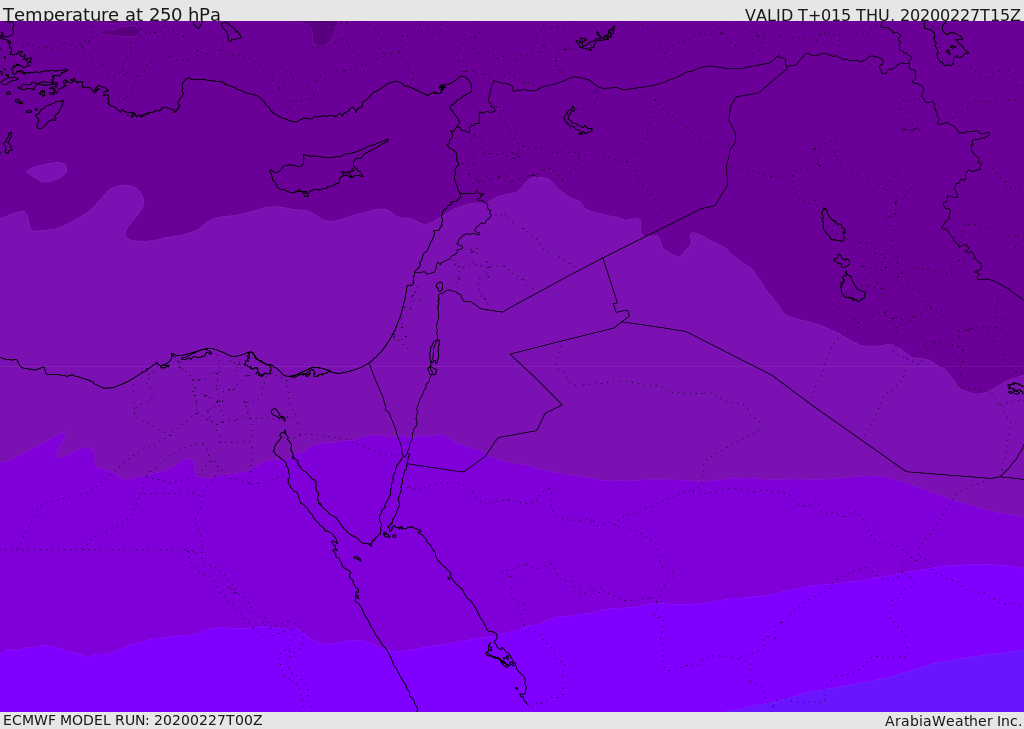1024x729 pixels.
Task: Click the Dead Sea outline on the map
Action: point(434,353)
